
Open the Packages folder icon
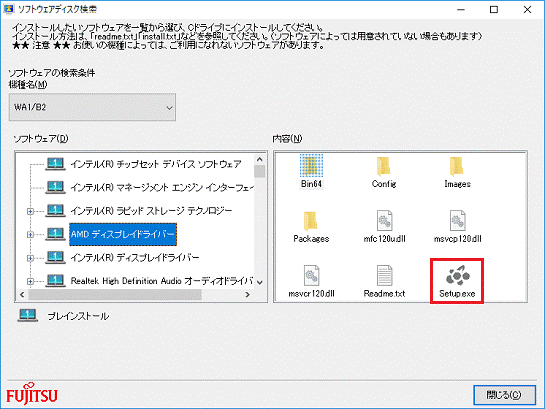pyautogui.click(x=310, y=221)
